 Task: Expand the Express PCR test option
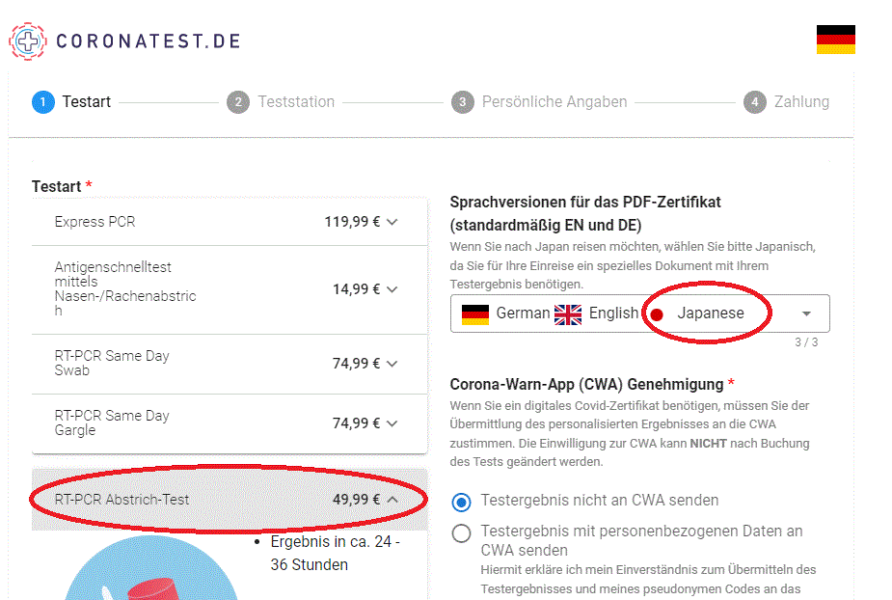(x=392, y=222)
